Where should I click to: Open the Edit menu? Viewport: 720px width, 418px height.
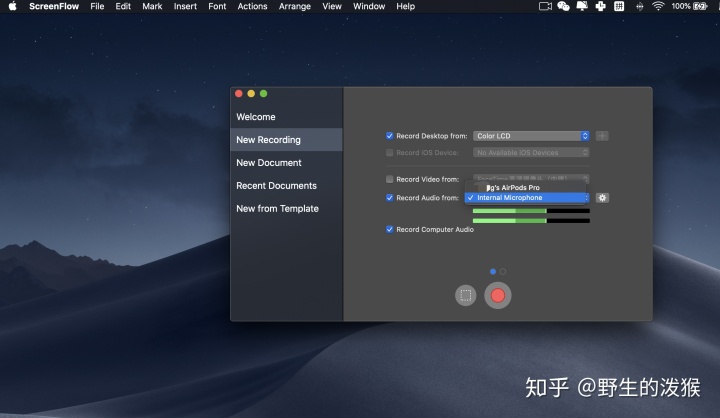click(123, 6)
